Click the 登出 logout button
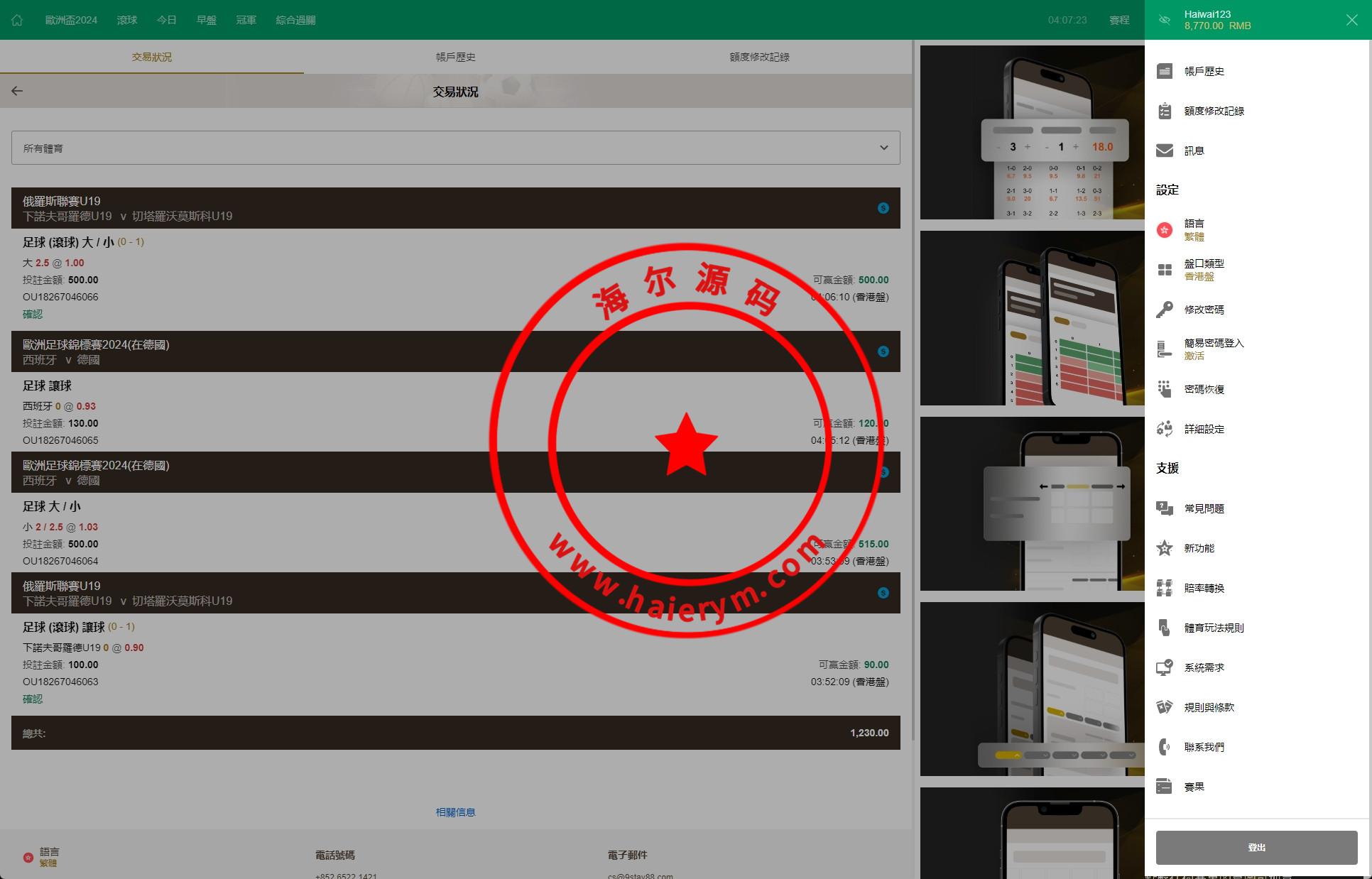 pos(1256,848)
